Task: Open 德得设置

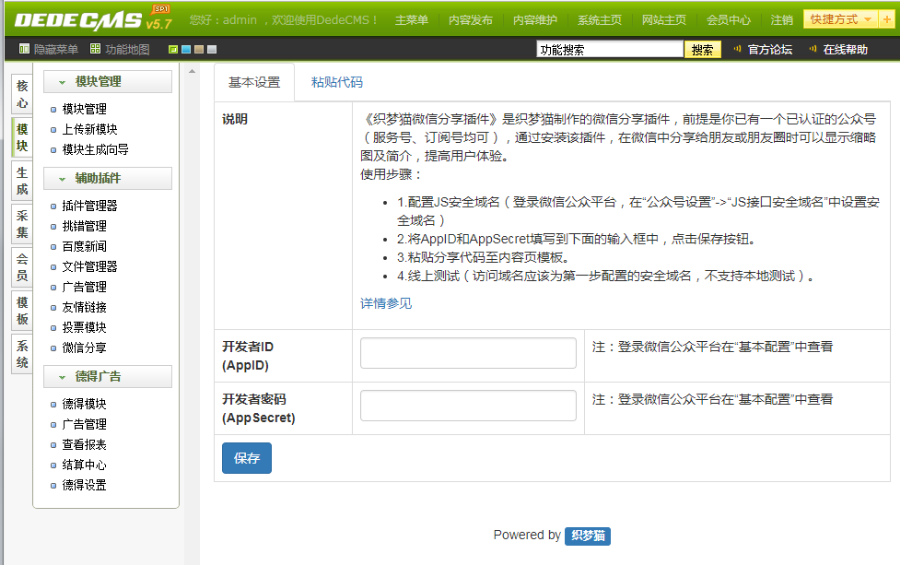Action: (84, 485)
